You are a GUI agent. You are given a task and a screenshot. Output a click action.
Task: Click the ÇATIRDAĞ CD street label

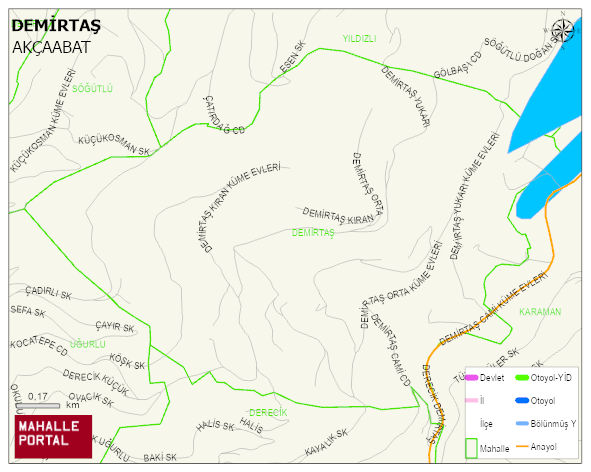[223, 116]
